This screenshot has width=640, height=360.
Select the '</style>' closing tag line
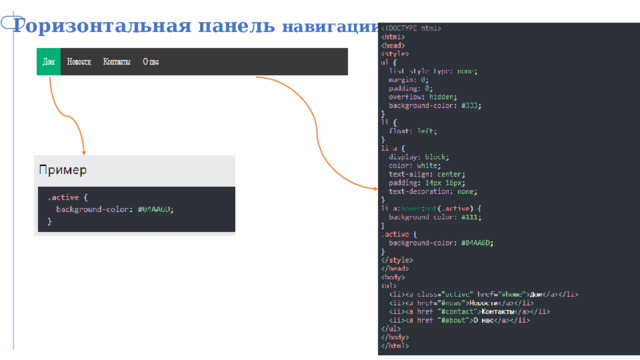[397, 260]
